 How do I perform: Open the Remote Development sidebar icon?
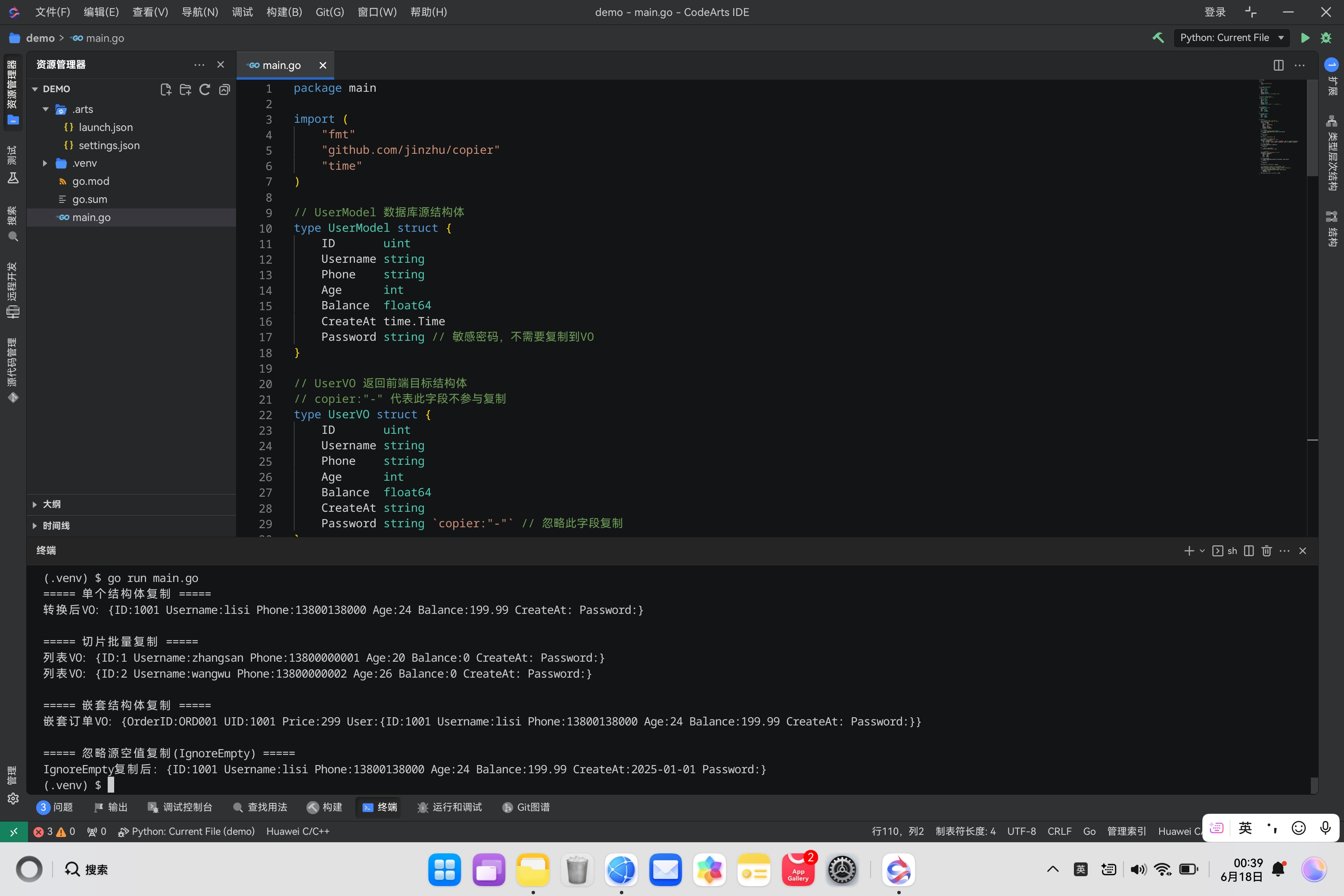pos(12,290)
